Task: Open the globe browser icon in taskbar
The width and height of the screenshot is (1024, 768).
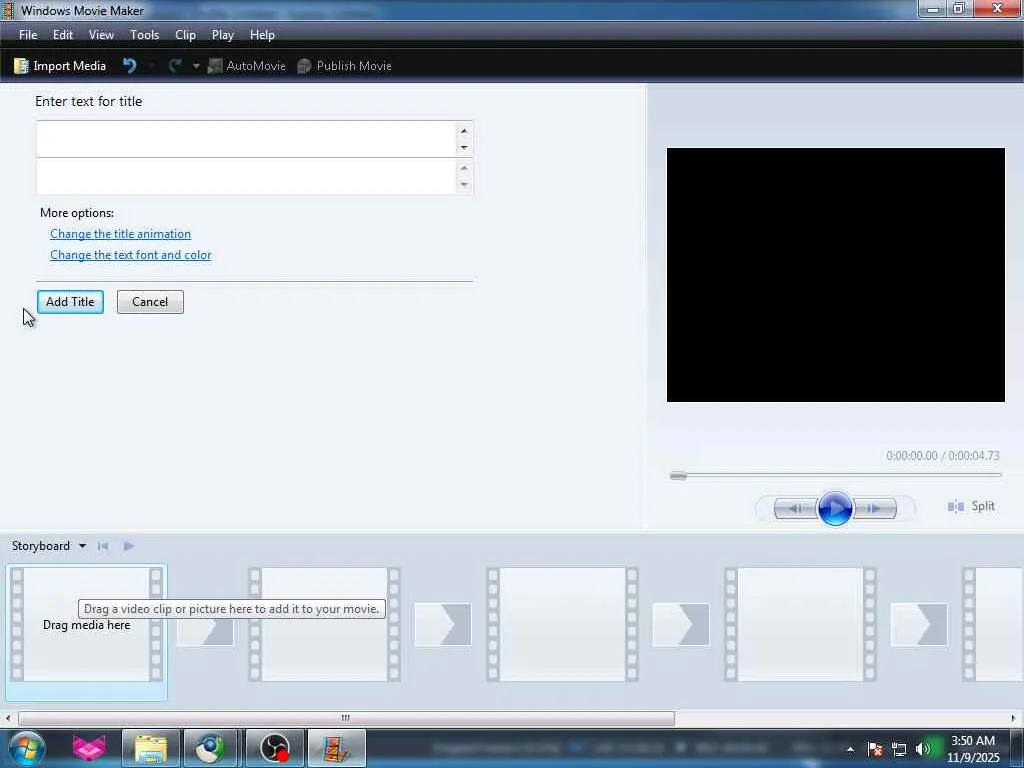Action: point(210,748)
